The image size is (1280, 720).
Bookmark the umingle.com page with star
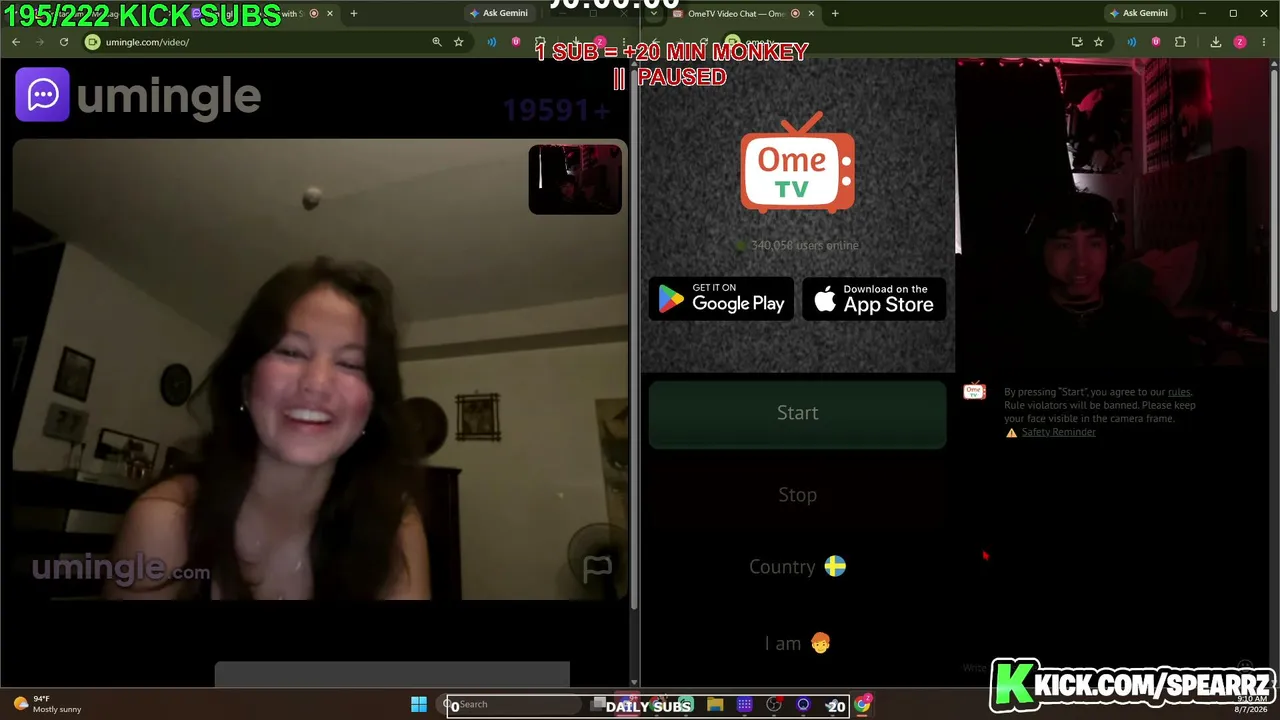(459, 42)
